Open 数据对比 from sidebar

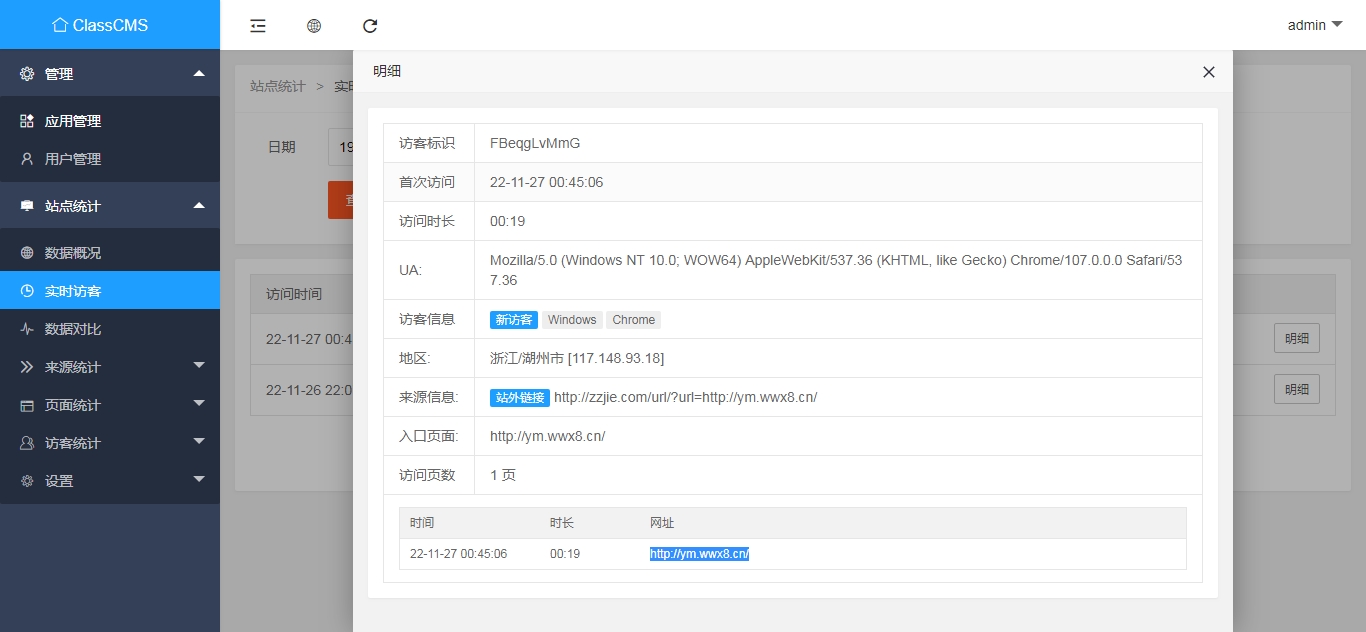click(73, 329)
